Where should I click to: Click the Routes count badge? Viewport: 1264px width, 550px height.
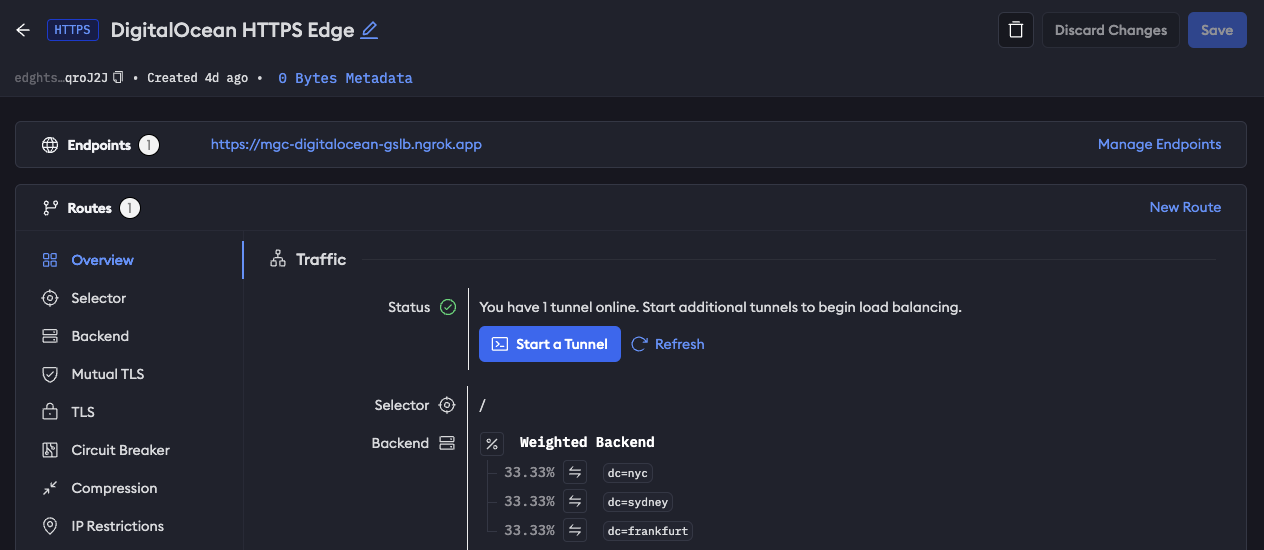[x=130, y=208]
